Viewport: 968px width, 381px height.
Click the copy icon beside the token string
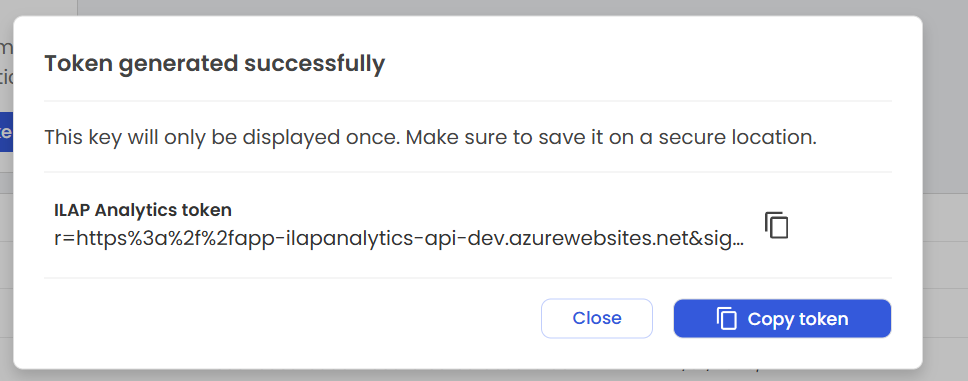coord(777,225)
